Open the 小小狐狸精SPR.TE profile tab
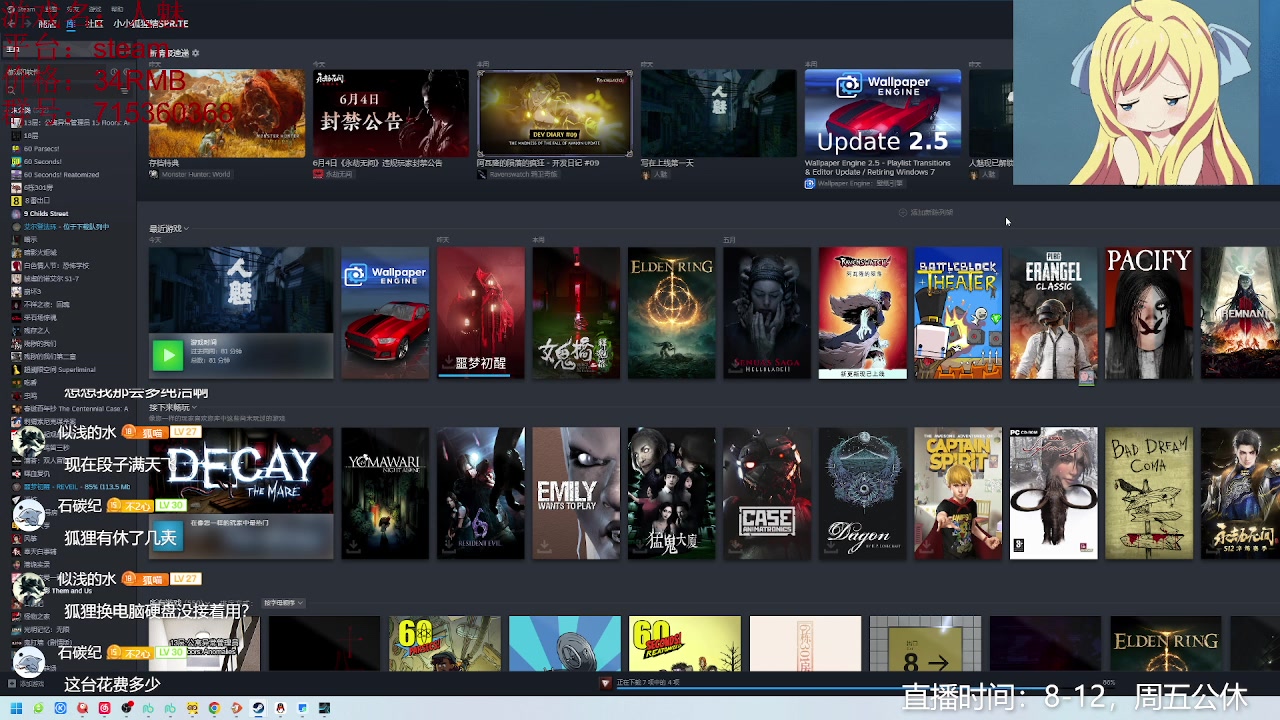 150,23
